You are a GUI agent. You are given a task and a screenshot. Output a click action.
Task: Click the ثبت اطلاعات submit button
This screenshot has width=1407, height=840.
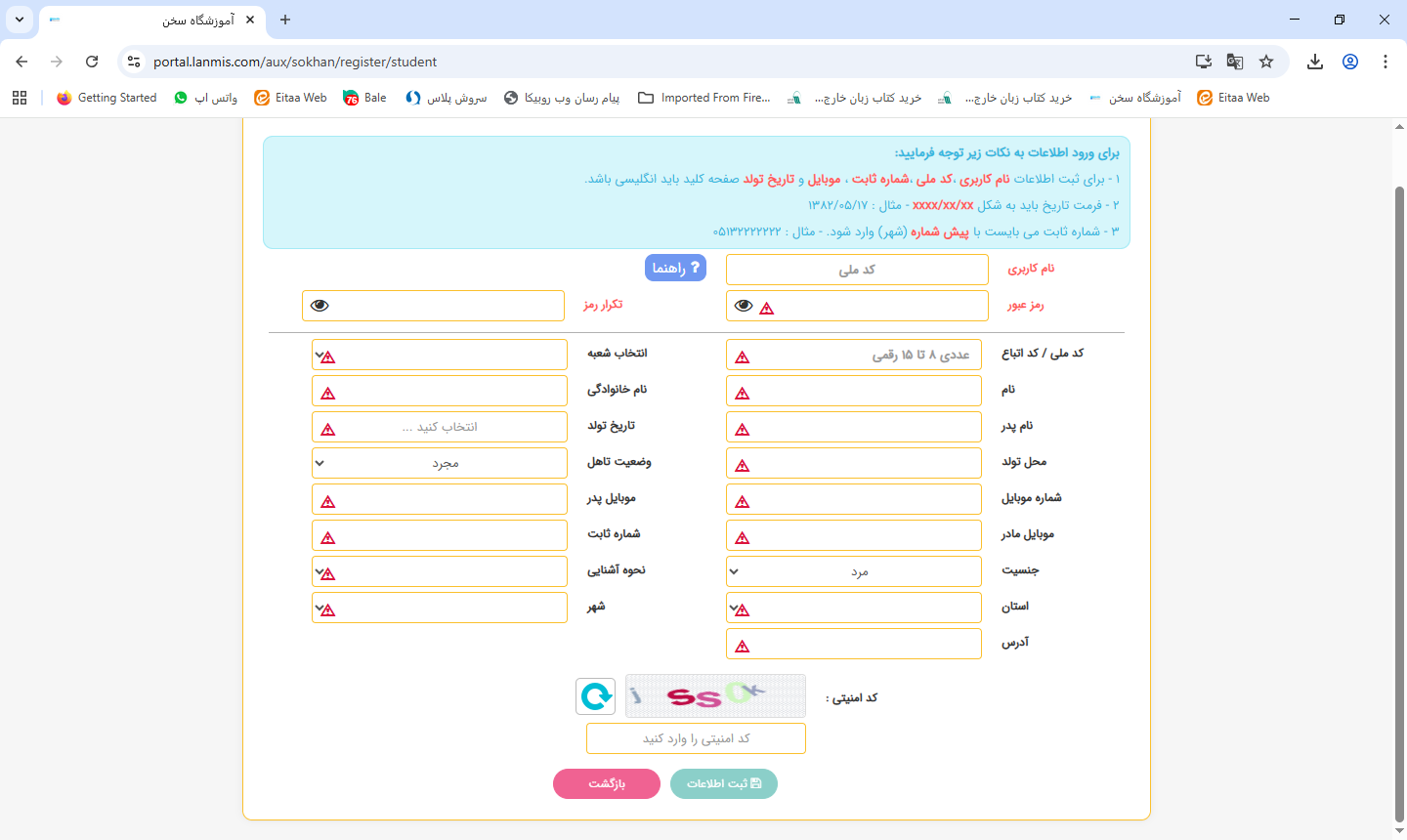[724, 783]
